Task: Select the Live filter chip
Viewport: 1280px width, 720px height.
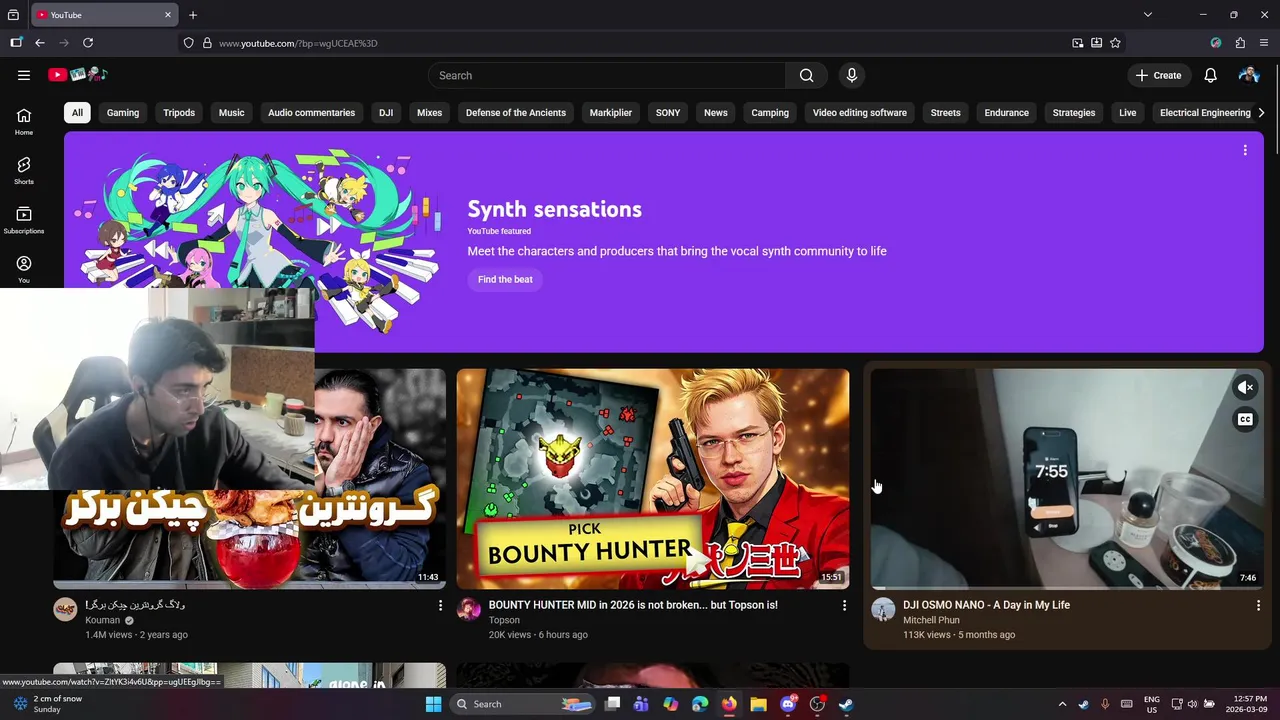Action: click(1128, 113)
